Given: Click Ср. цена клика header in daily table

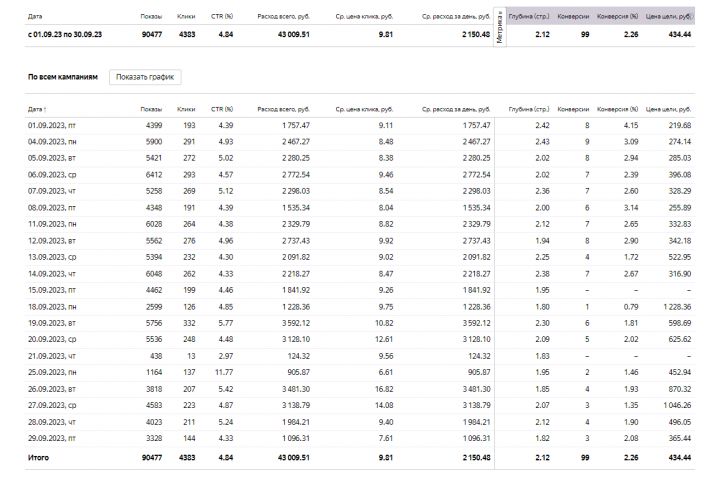Looking at the screenshot, I should tap(364, 108).
